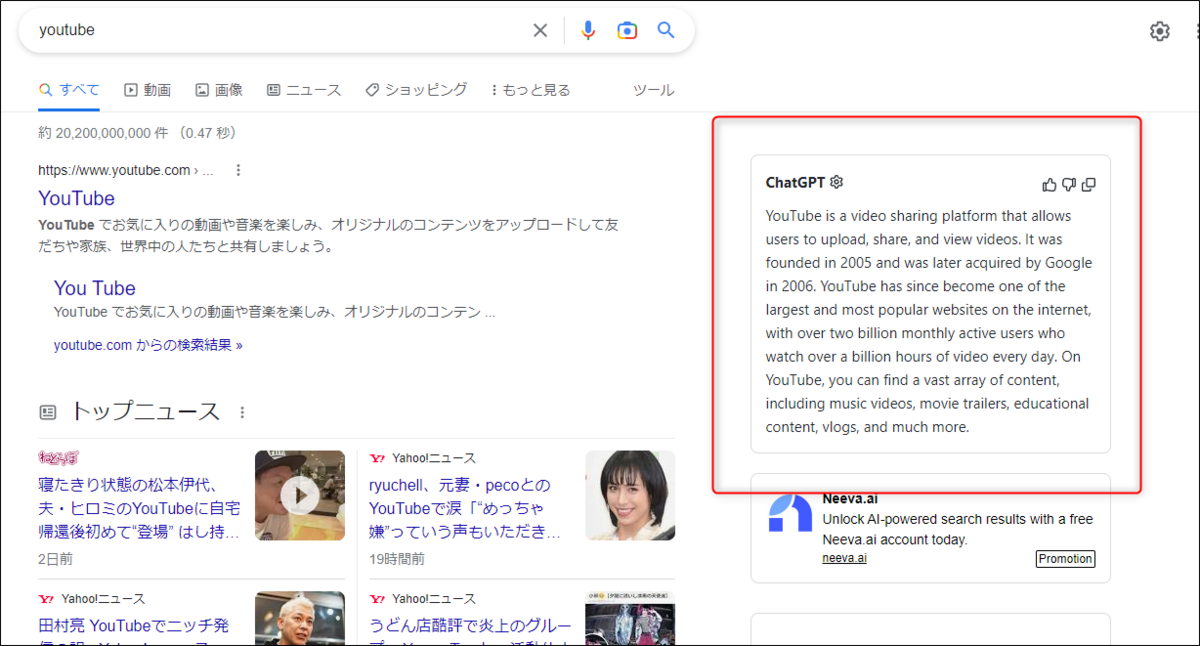
Task: Click the 2日前 timestamp
Action: click(x=55, y=559)
